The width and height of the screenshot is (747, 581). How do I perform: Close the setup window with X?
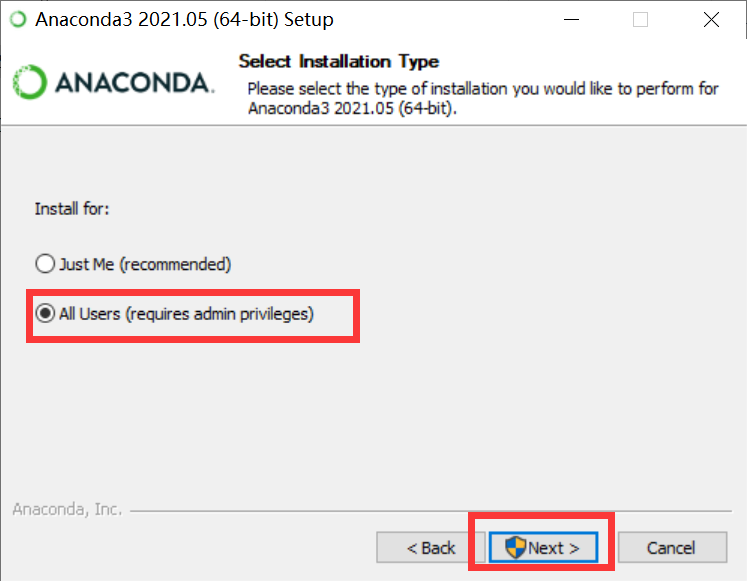pos(711,20)
